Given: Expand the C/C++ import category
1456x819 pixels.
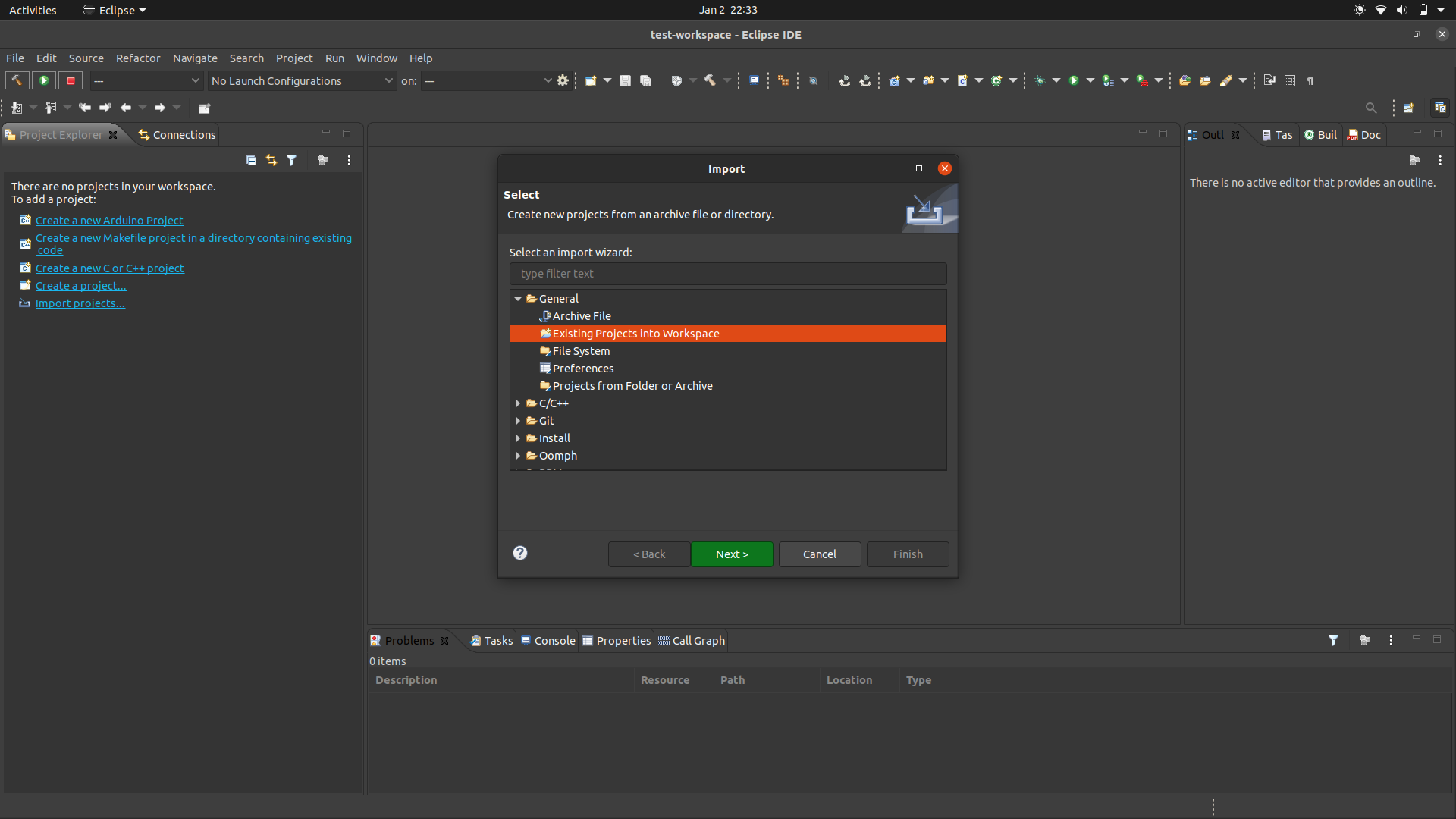Looking at the screenshot, I should tap(518, 403).
